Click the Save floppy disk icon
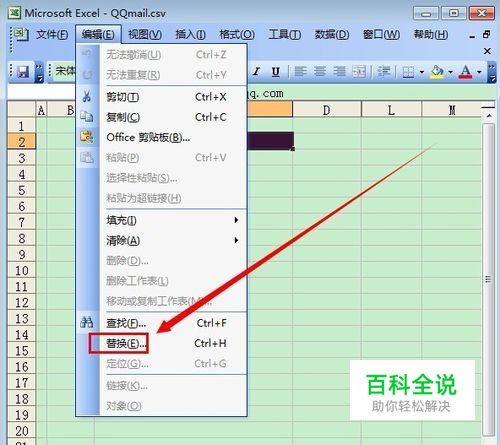The height and width of the screenshot is (445, 500). pyautogui.click(x=23, y=72)
